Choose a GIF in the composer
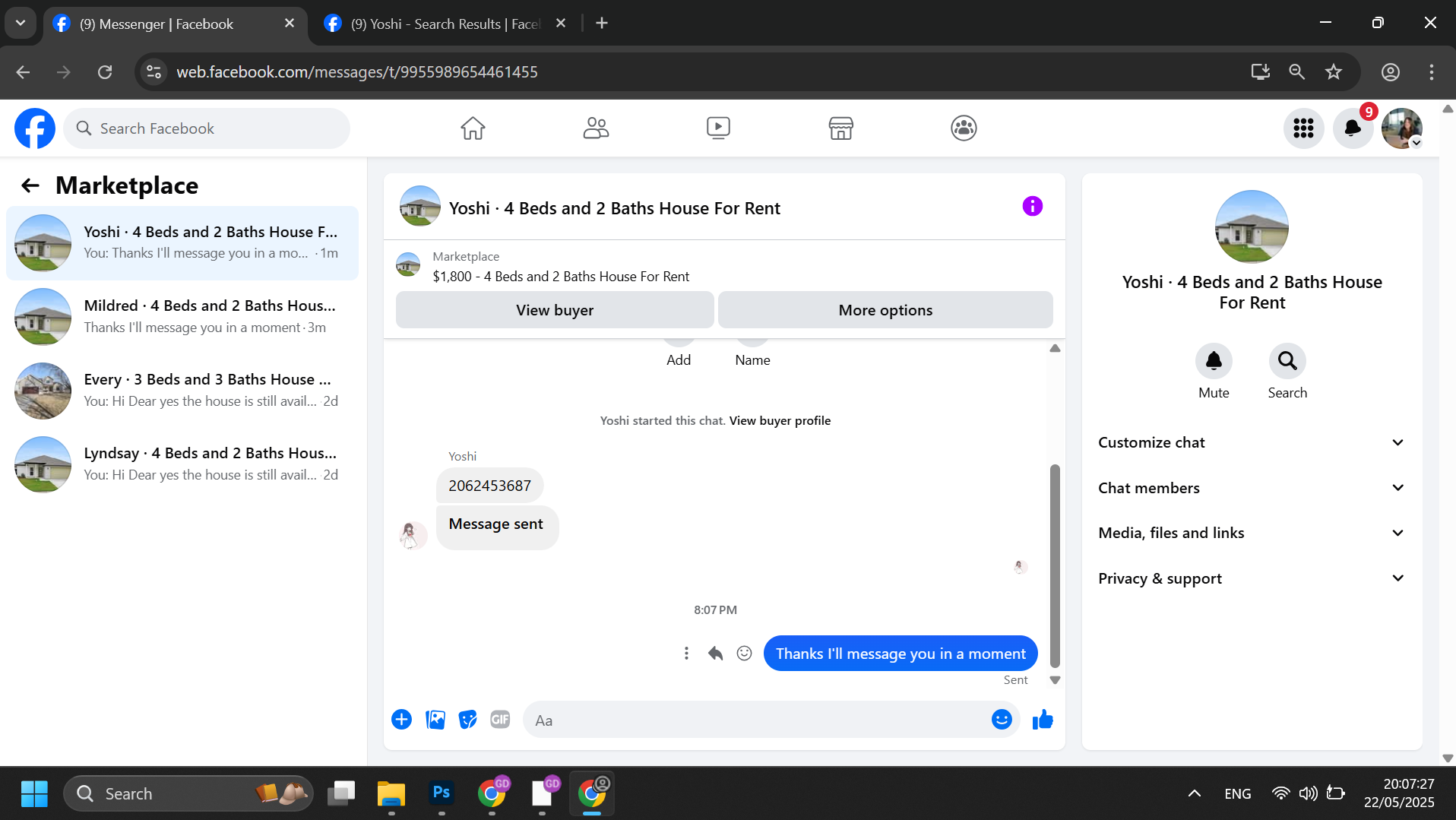This screenshot has width=1456, height=820. coord(500,720)
